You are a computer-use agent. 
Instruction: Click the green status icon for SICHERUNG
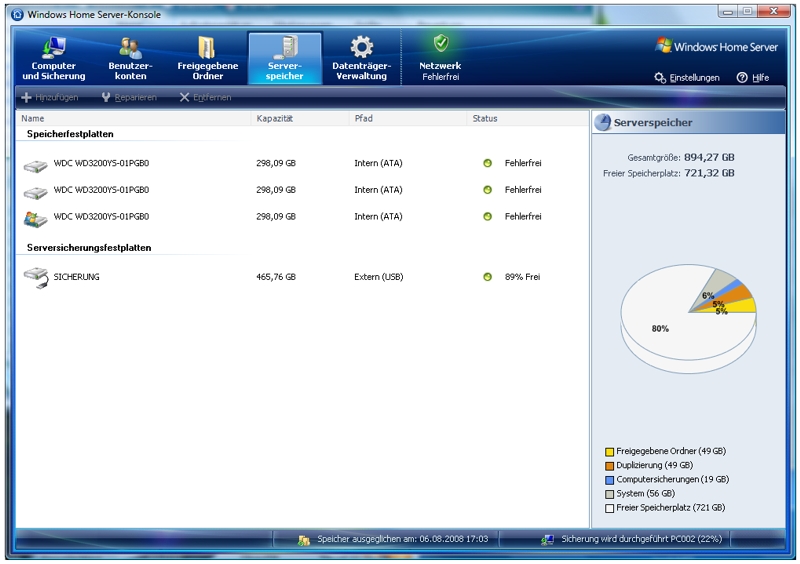(487, 277)
